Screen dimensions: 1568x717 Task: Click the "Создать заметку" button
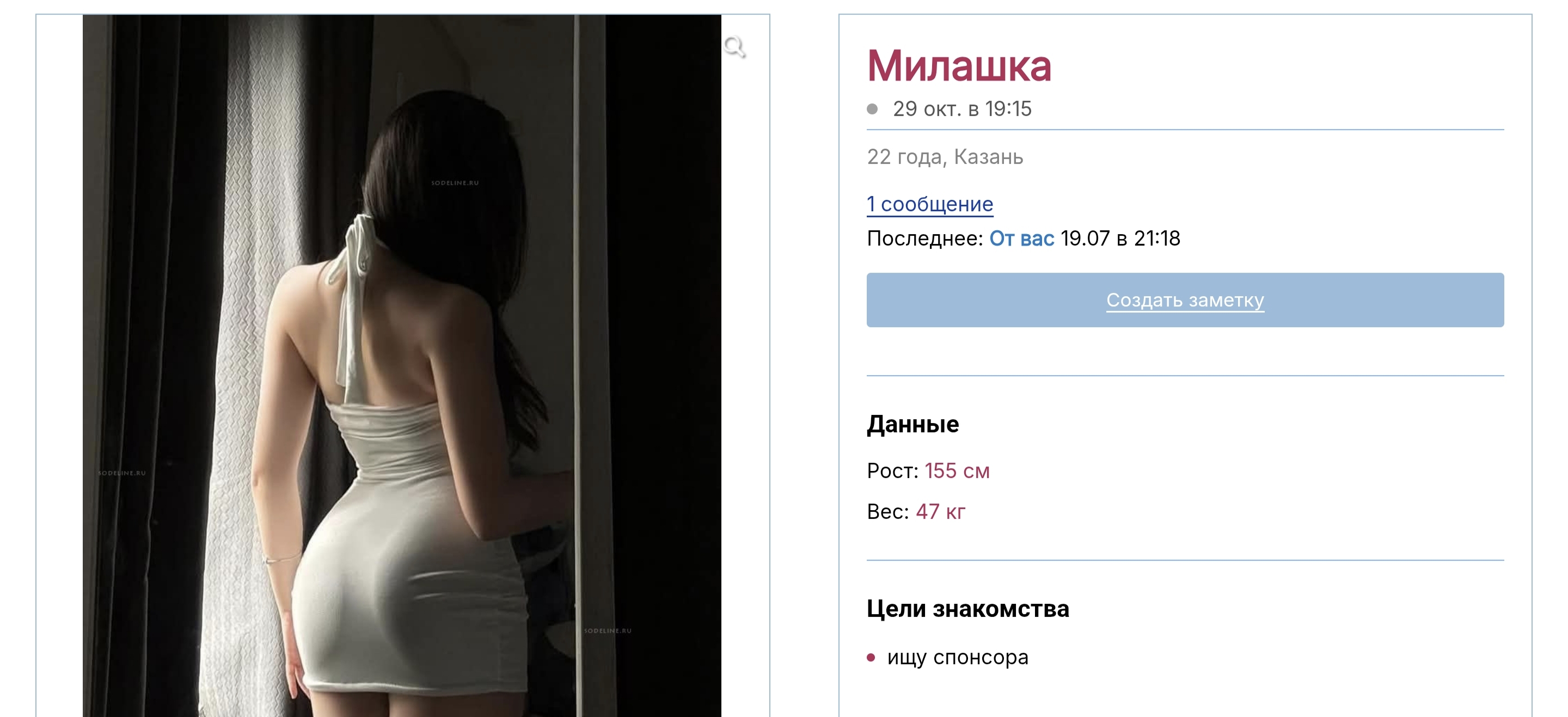click(x=1185, y=300)
